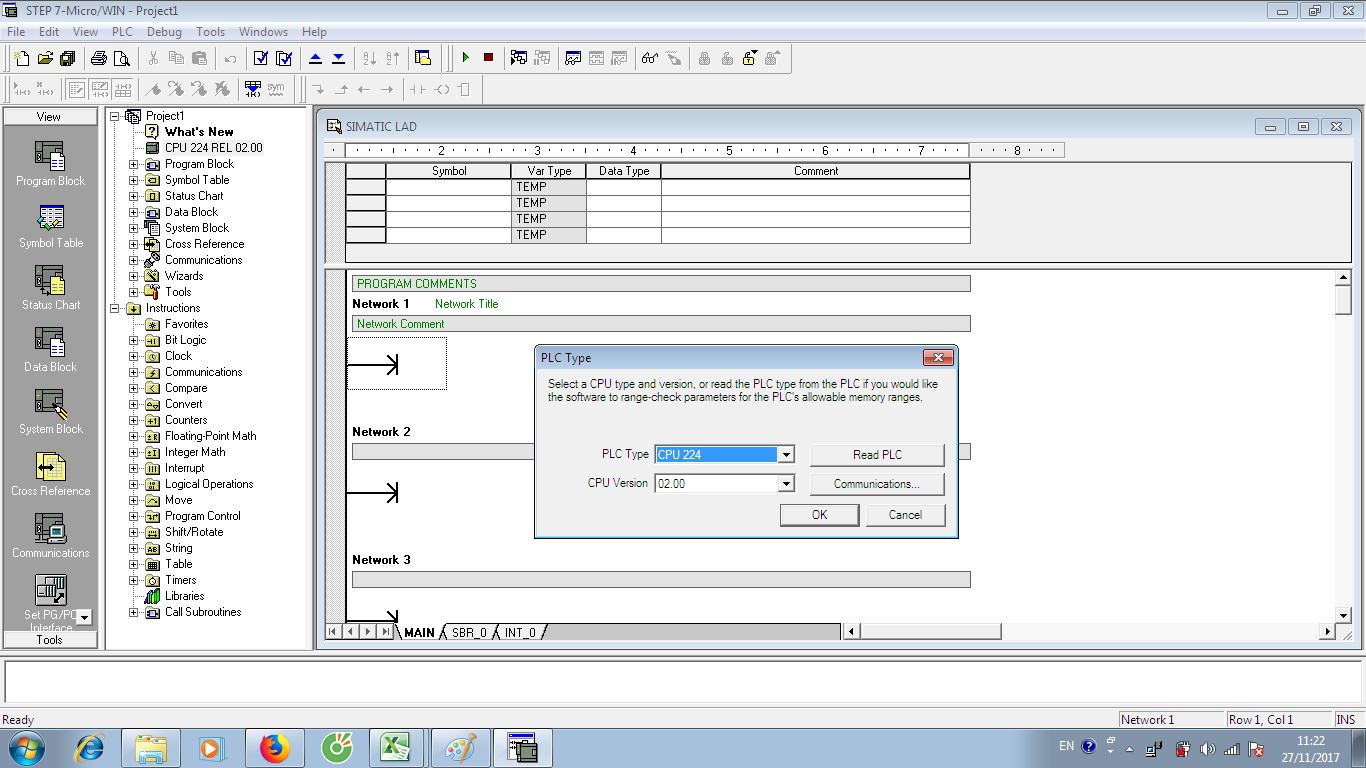Click the Windows Start button
This screenshot has height=768, width=1366.
[25, 748]
